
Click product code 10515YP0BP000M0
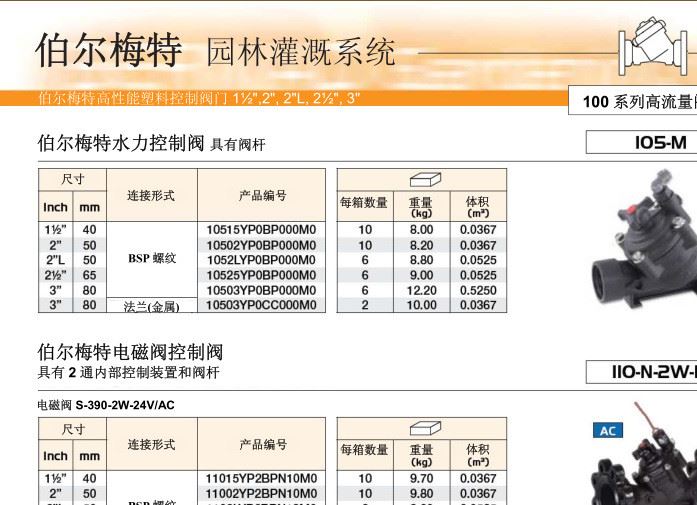(x=261, y=230)
